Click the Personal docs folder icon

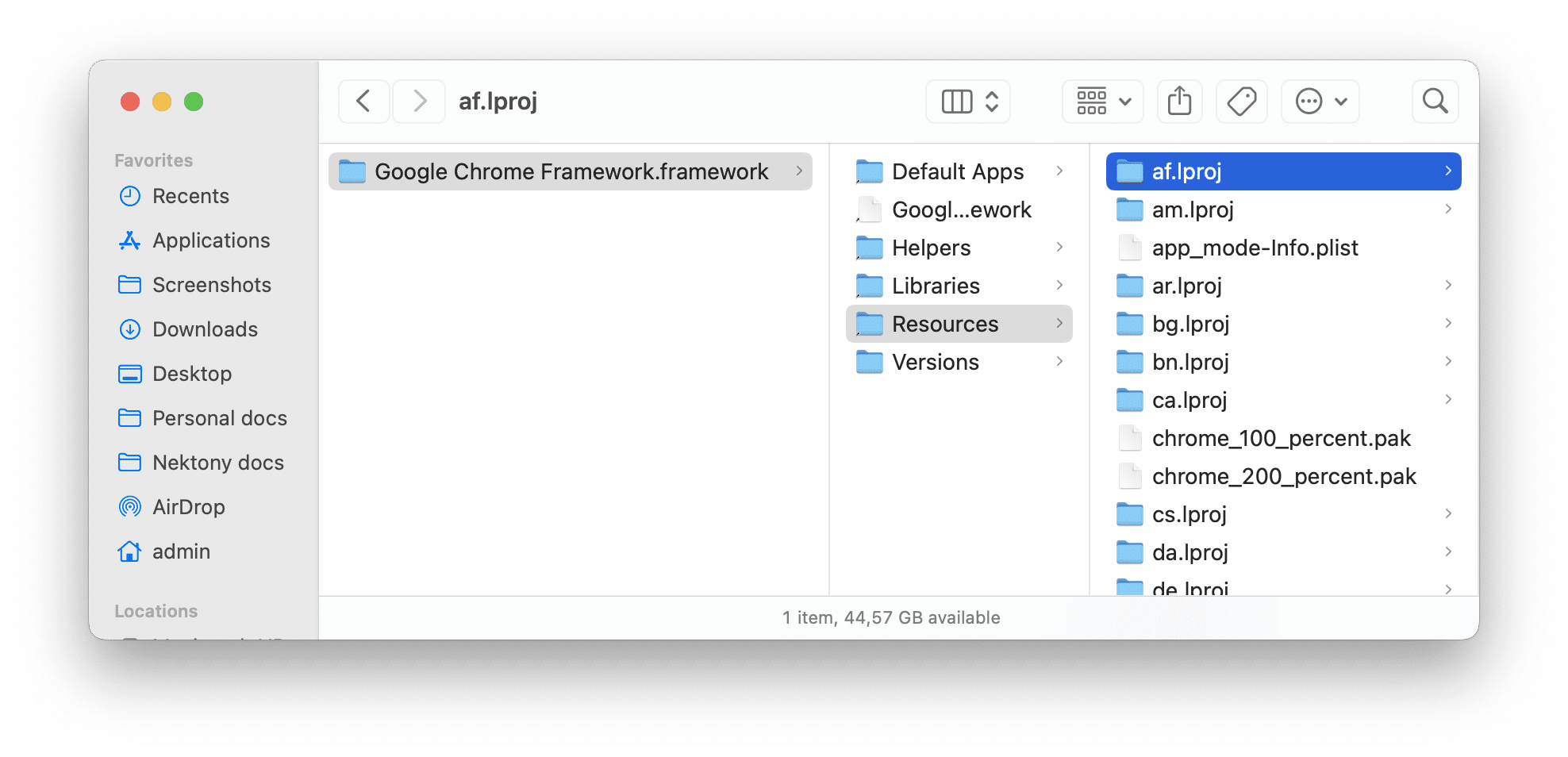coord(129,418)
